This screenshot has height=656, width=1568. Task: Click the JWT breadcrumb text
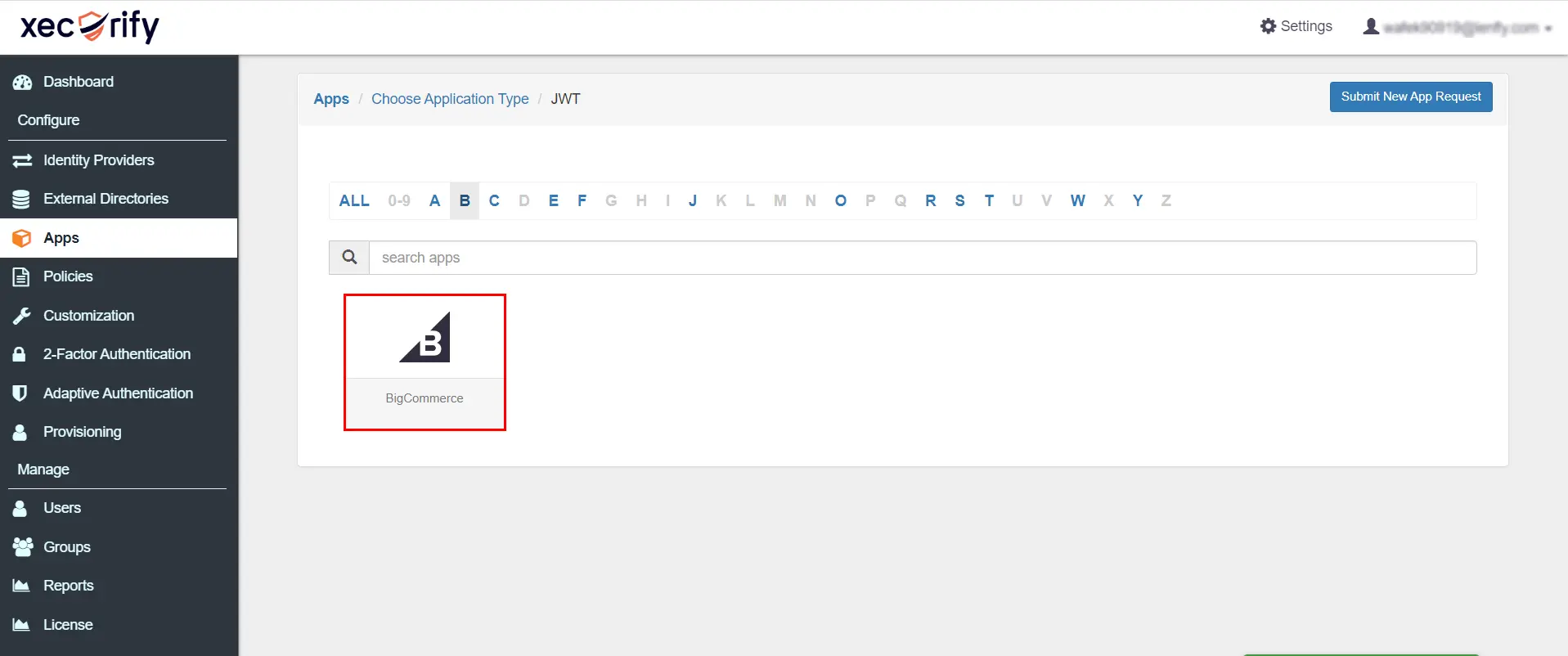[565, 99]
